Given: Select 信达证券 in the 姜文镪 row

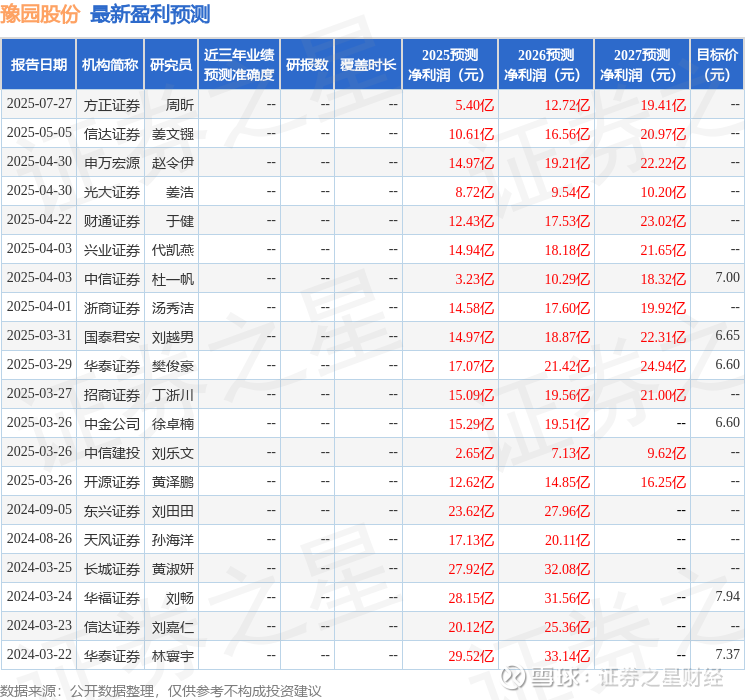Looking at the screenshot, I should (x=112, y=134).
